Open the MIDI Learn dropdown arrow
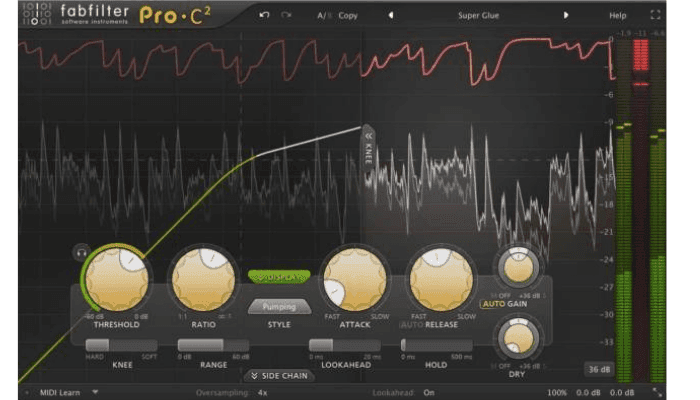Viewport: 700px width, 400px height. pyautogui.click(x=95, y=392)
